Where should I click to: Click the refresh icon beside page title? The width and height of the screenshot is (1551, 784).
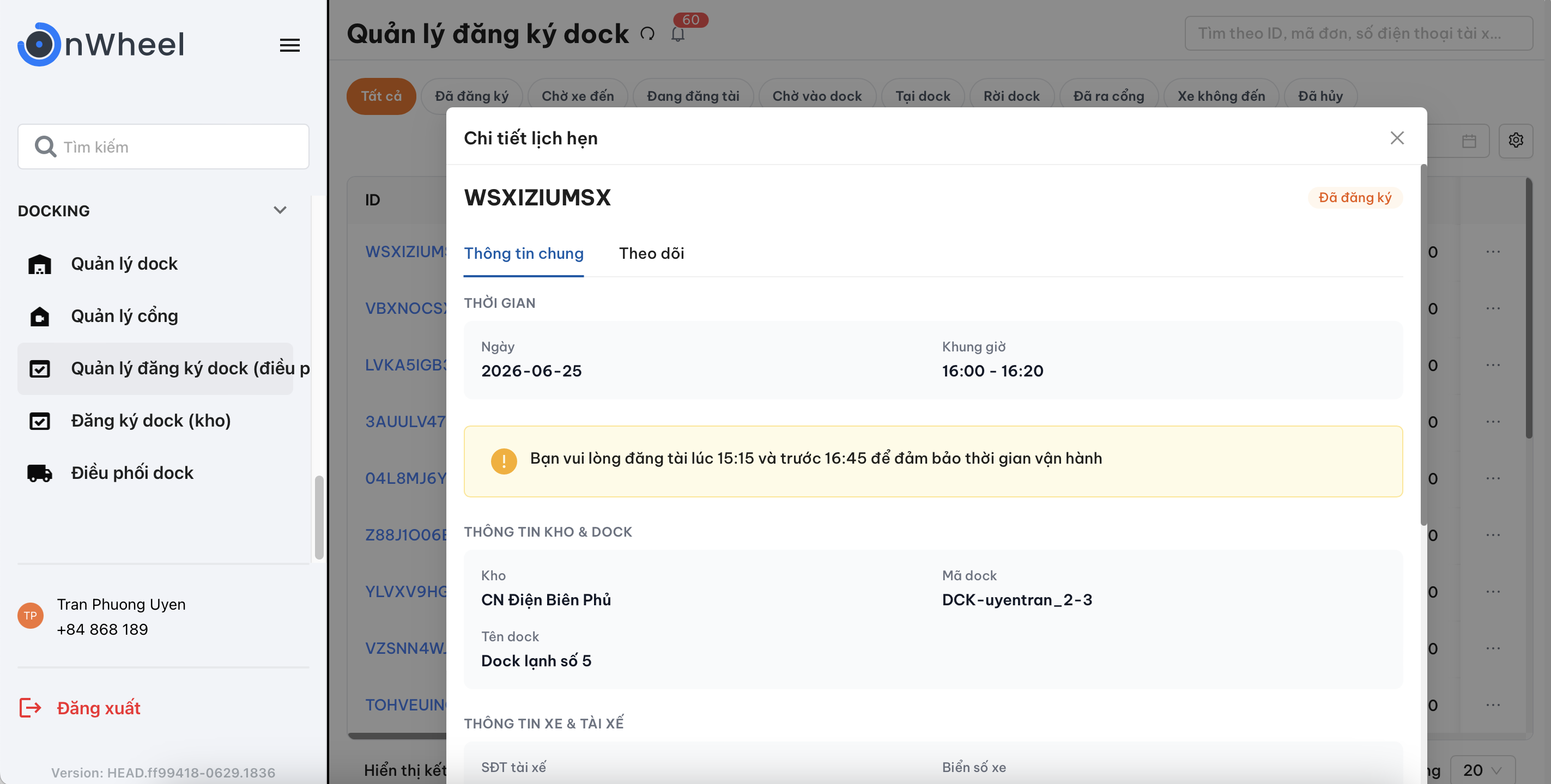[647, 34]
